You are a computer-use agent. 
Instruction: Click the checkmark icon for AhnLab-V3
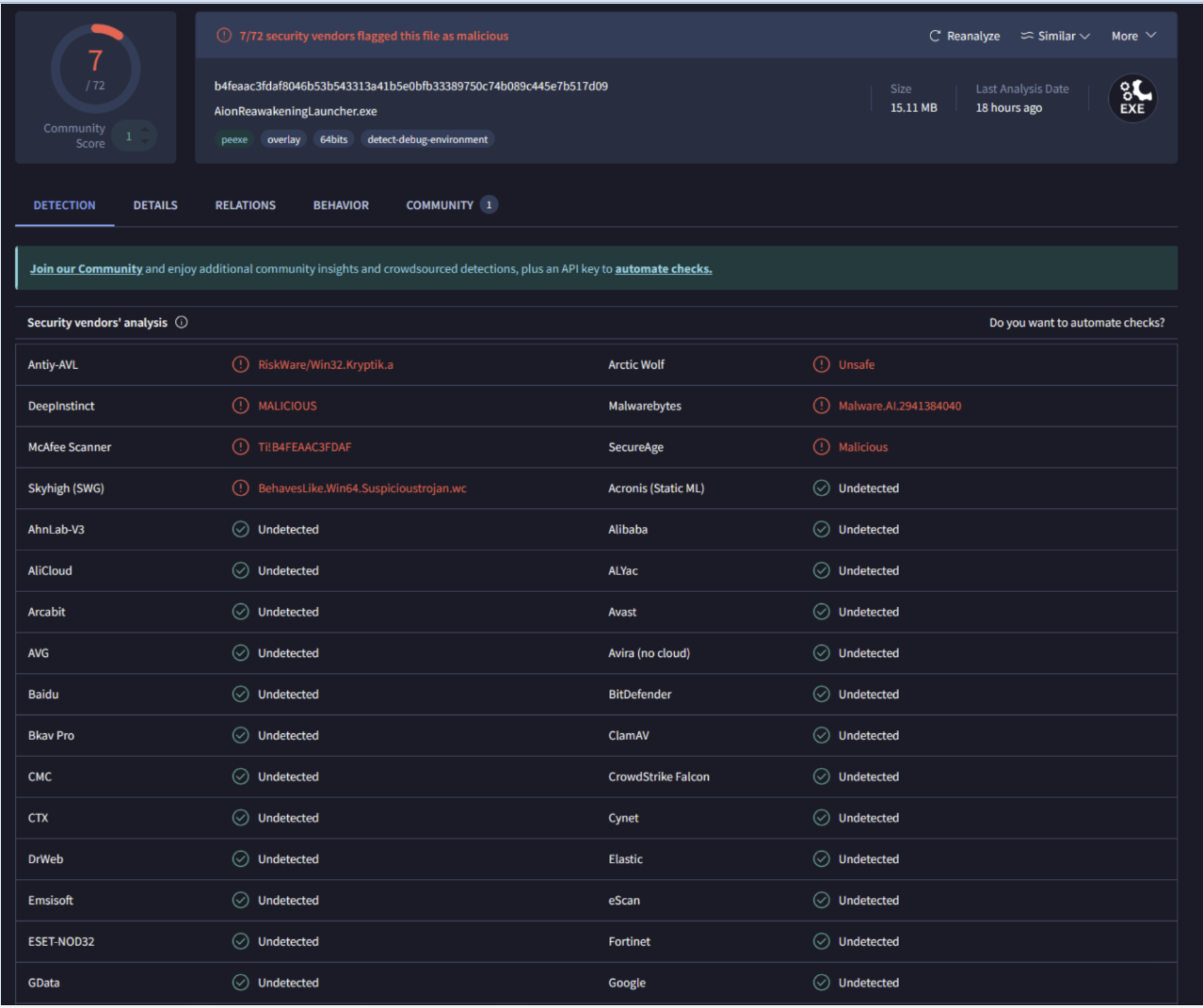[x=241, y=529]
